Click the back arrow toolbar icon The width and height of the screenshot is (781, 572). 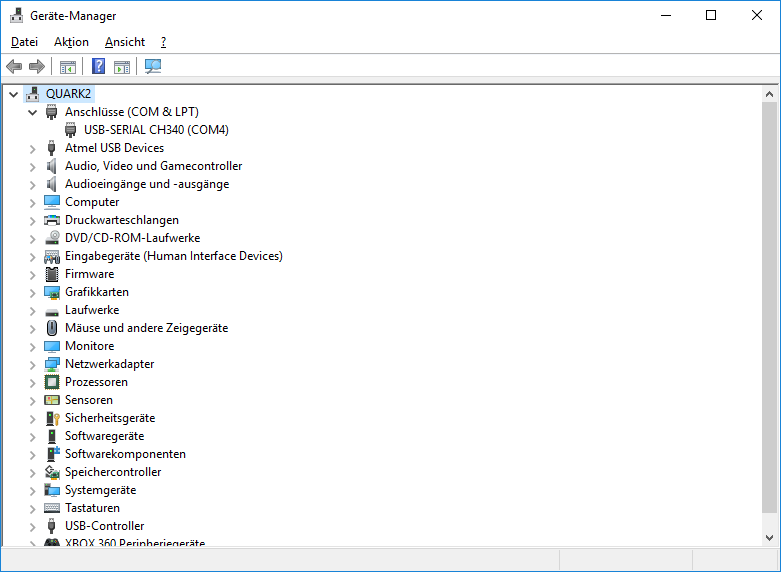[14, 67]
